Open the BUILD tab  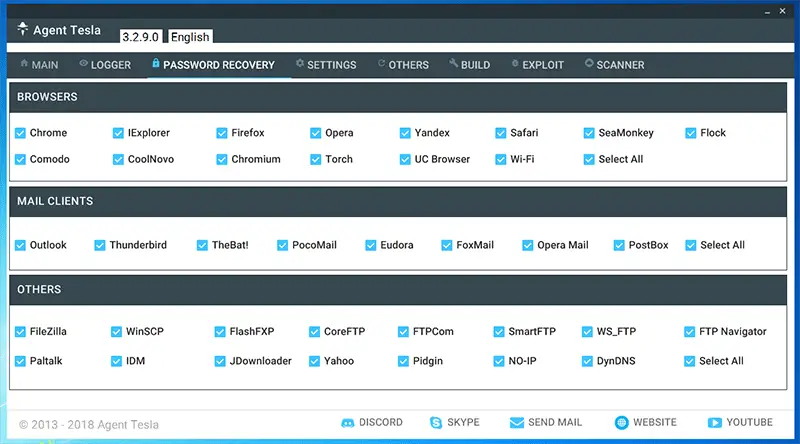(469, 65)
